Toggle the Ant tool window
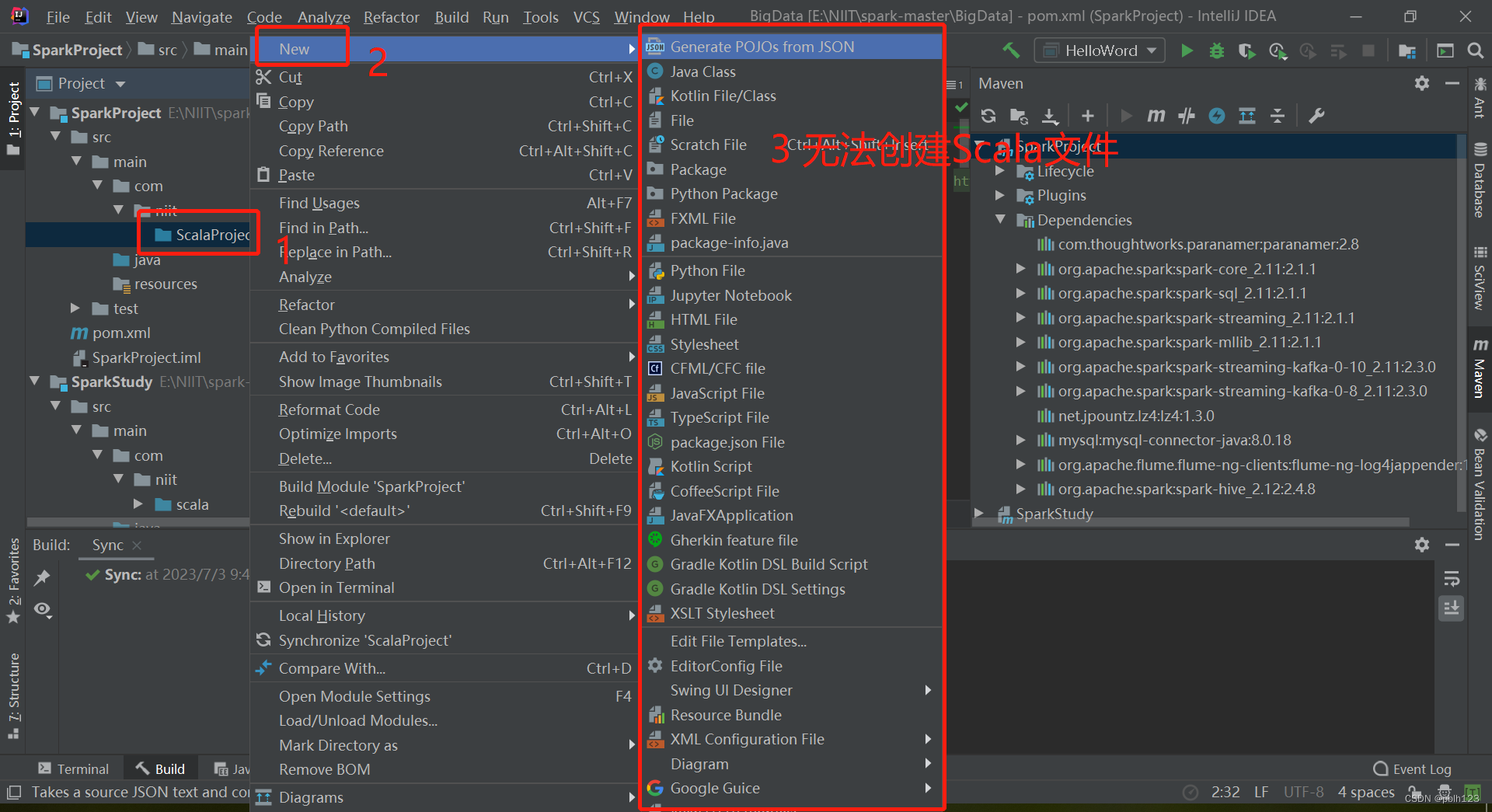Viewport: 1492px width, 812px height. pyautogui.click(x=1480, y=98)
